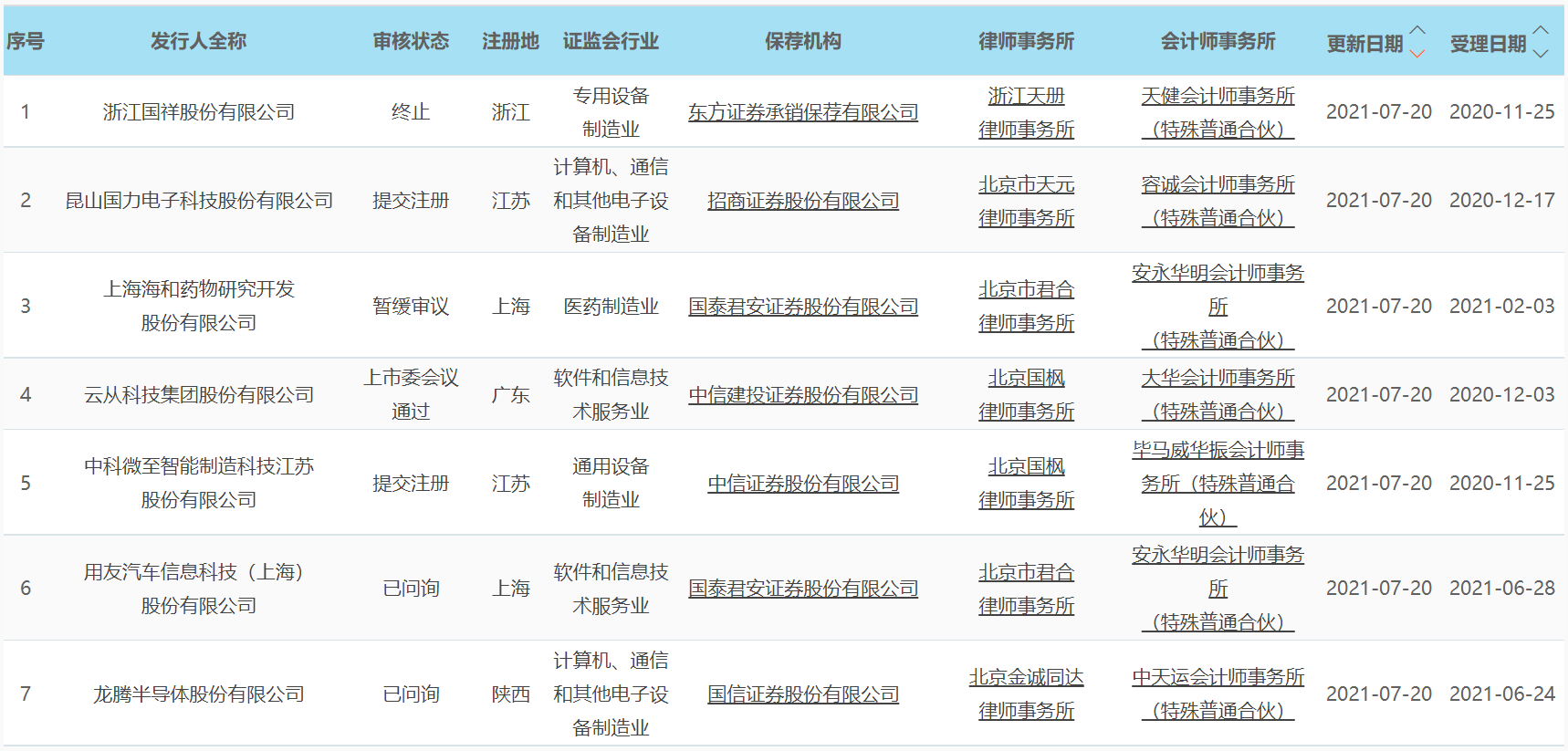Viewport: 1568px width, 751px height.
Task: Open 招商证券股份有限公司 sponsor link
Action: point(803,201)
